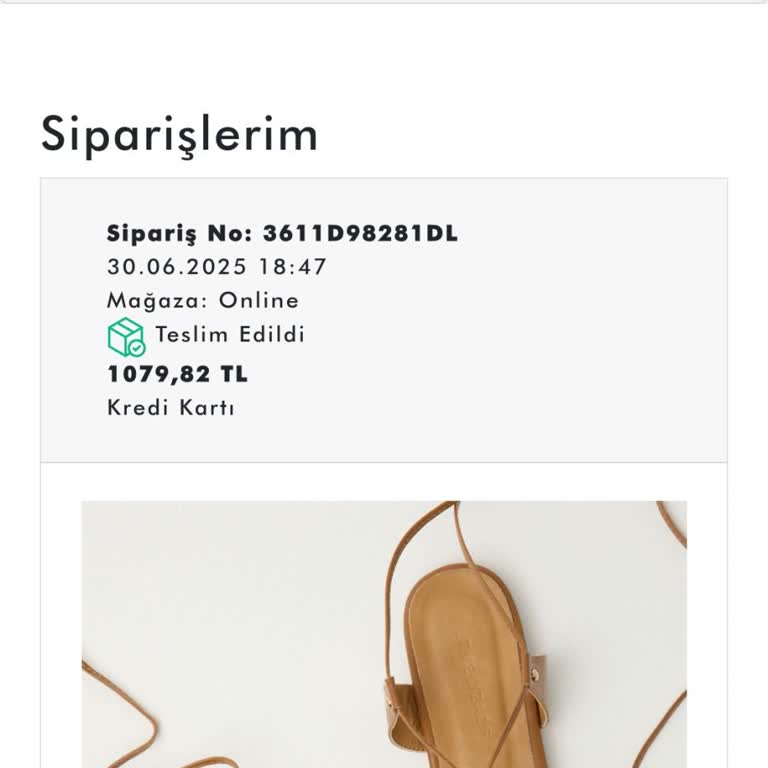Tap the green checkmark badge on package icon
Image resolution: width=768 pixels, height=768 pixels.
click(x=137, y=348)
